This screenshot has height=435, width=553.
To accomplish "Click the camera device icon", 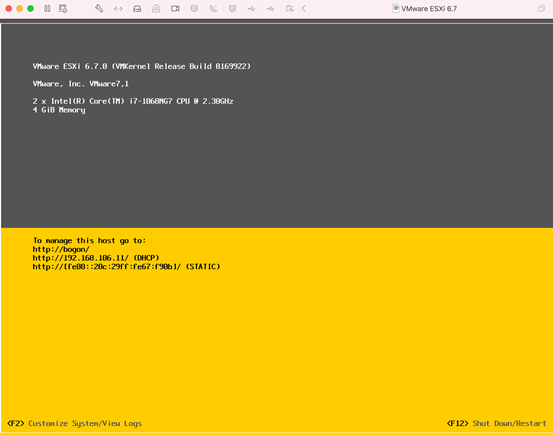I will click(x=175, y=8).
